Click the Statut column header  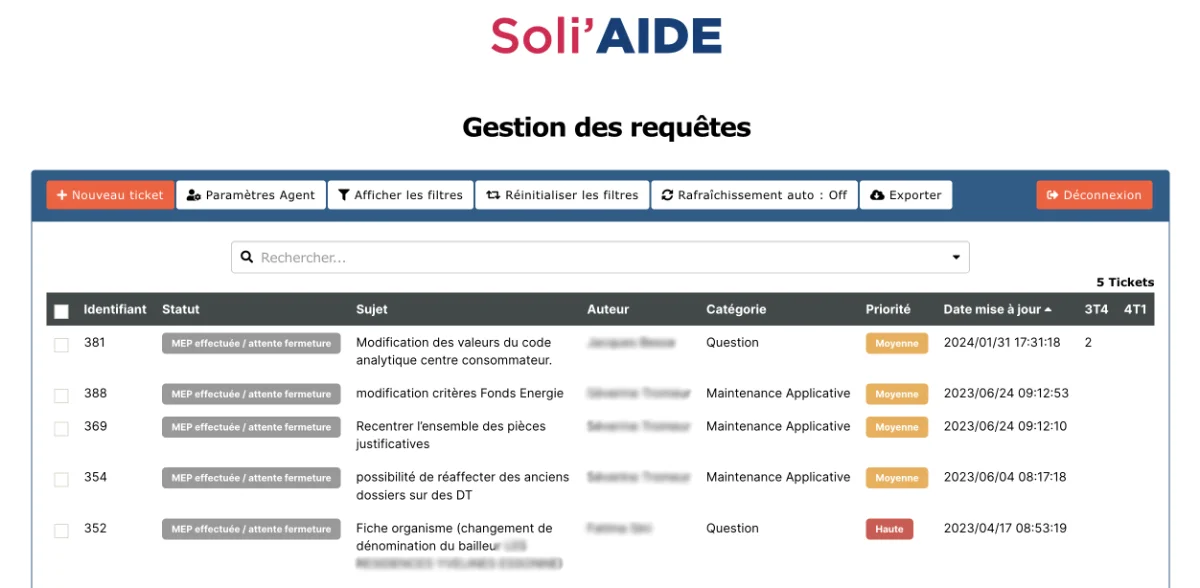tap(181, 310)
